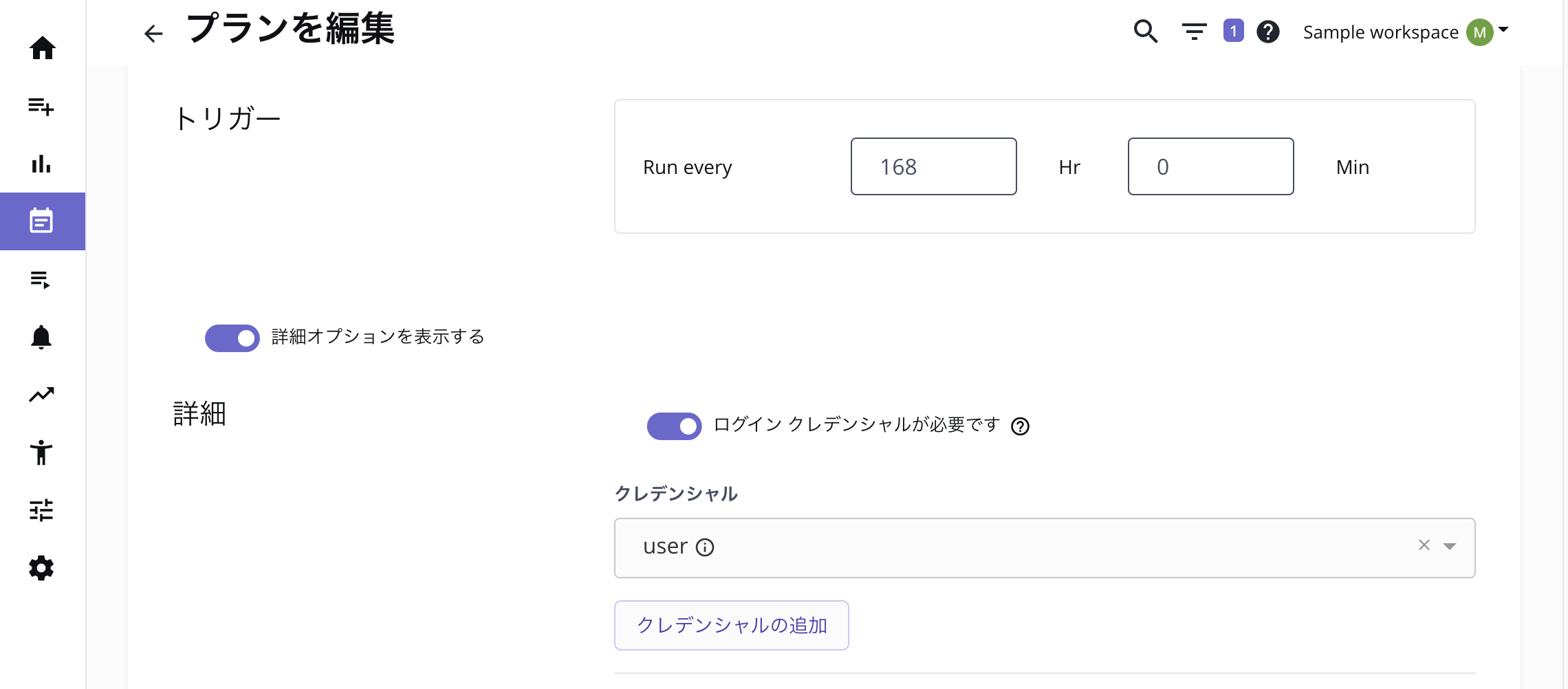Go back using the arrow beside プランを編集

(152, 33)
